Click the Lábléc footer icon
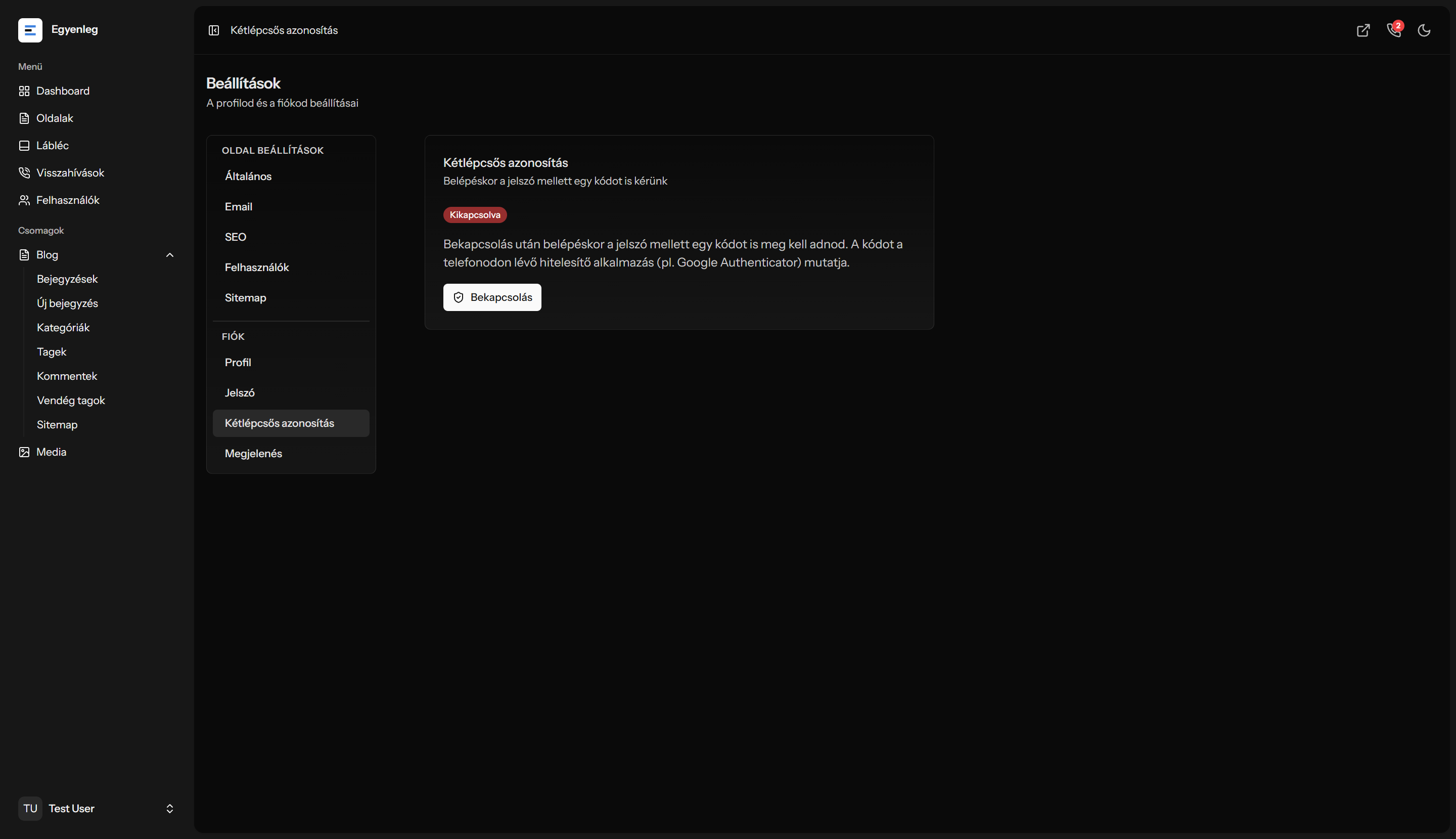The height and width of the screenshot is (839, 1456). [x=24, y=146]
